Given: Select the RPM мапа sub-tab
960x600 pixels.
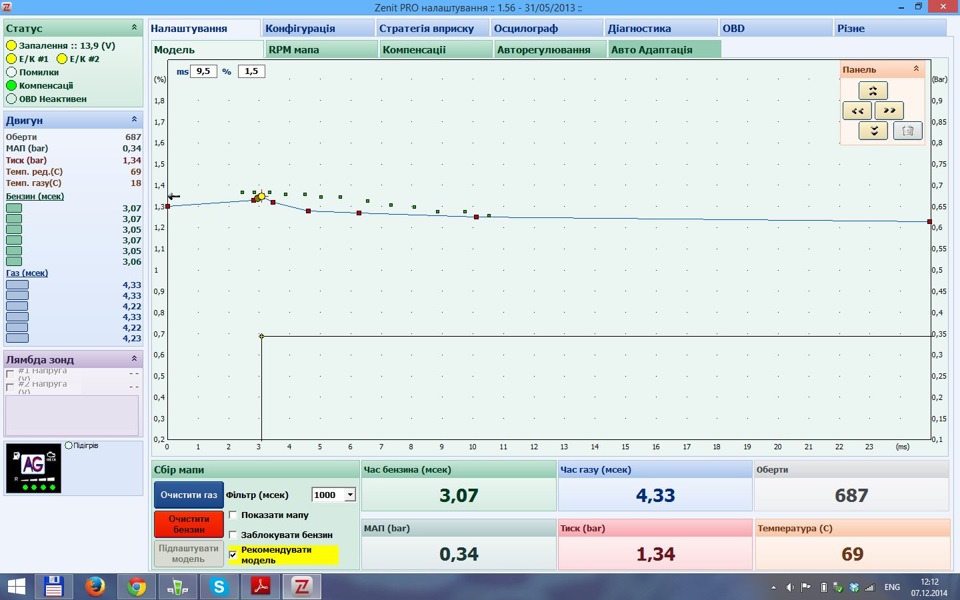Looking at the screenshot, I should (x=321, y=50).
